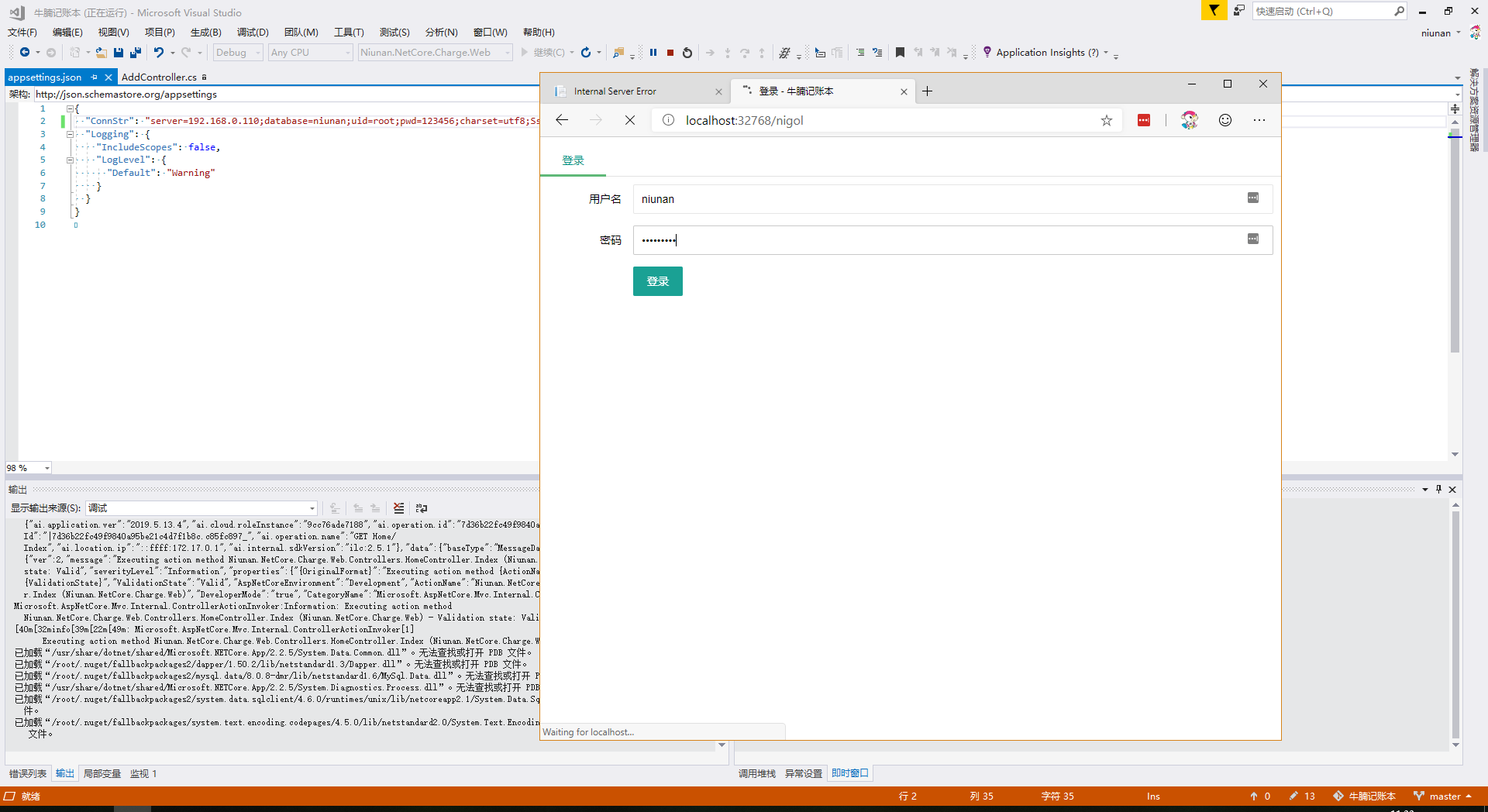Toggle a bookmark on the current line
The width and height of the screenshot is (1488, 812).
pyautogui.click(x=900, y=53)
